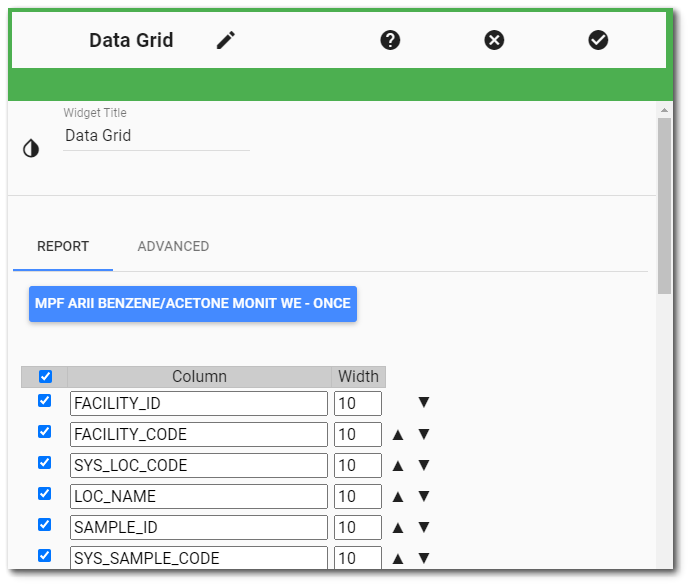Cancel changes with the X circle icon
Image resolution: width=689 pixels, height=585 pixels.
tap(494, 40)
